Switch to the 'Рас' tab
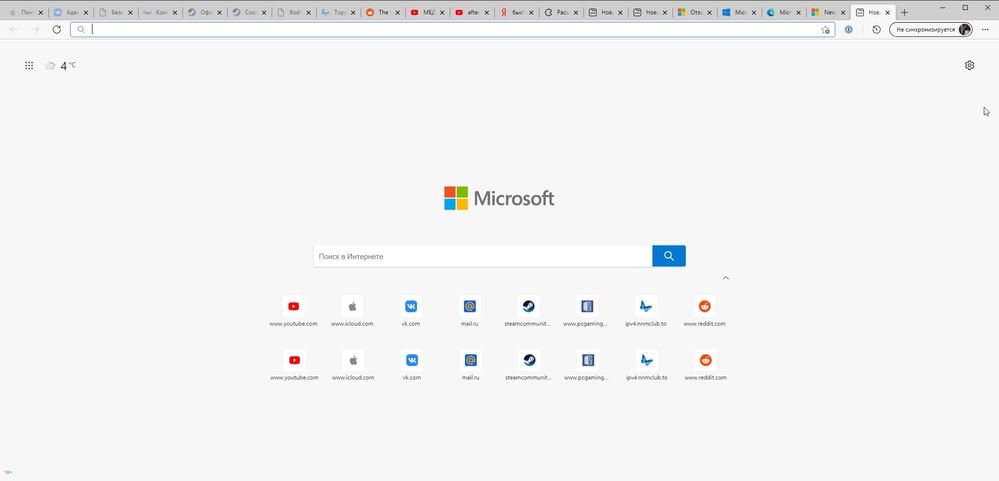Image resolution: width=999 pixels, height=481 pixels. (x=559, y=12)
